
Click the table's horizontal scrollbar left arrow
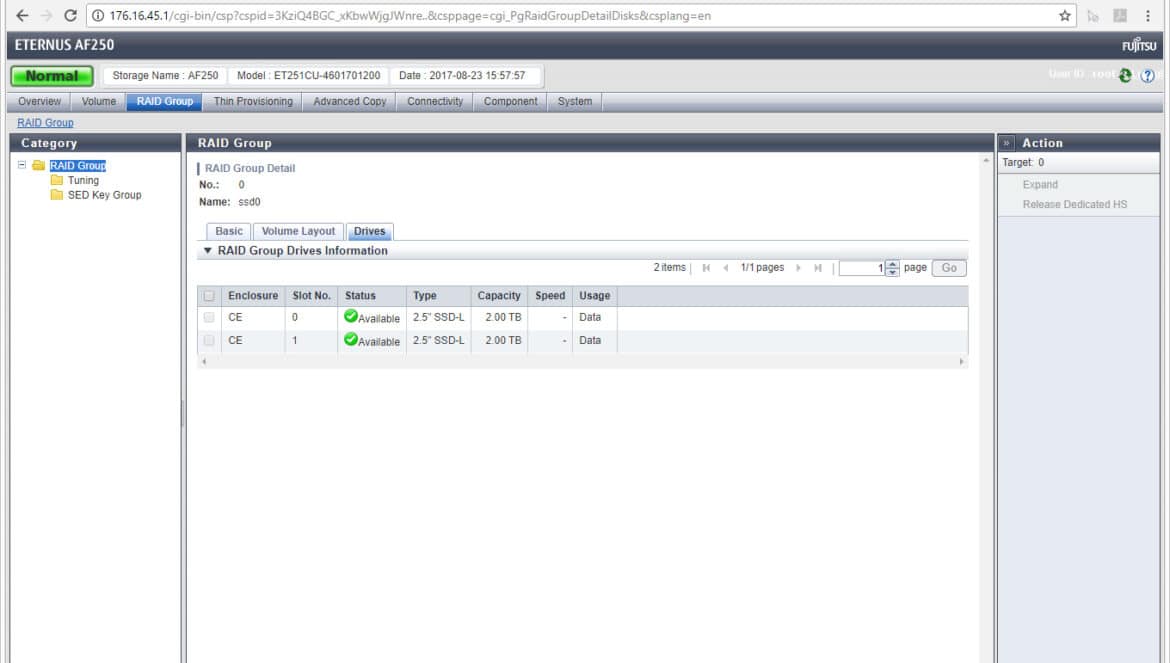coord(204,362)
